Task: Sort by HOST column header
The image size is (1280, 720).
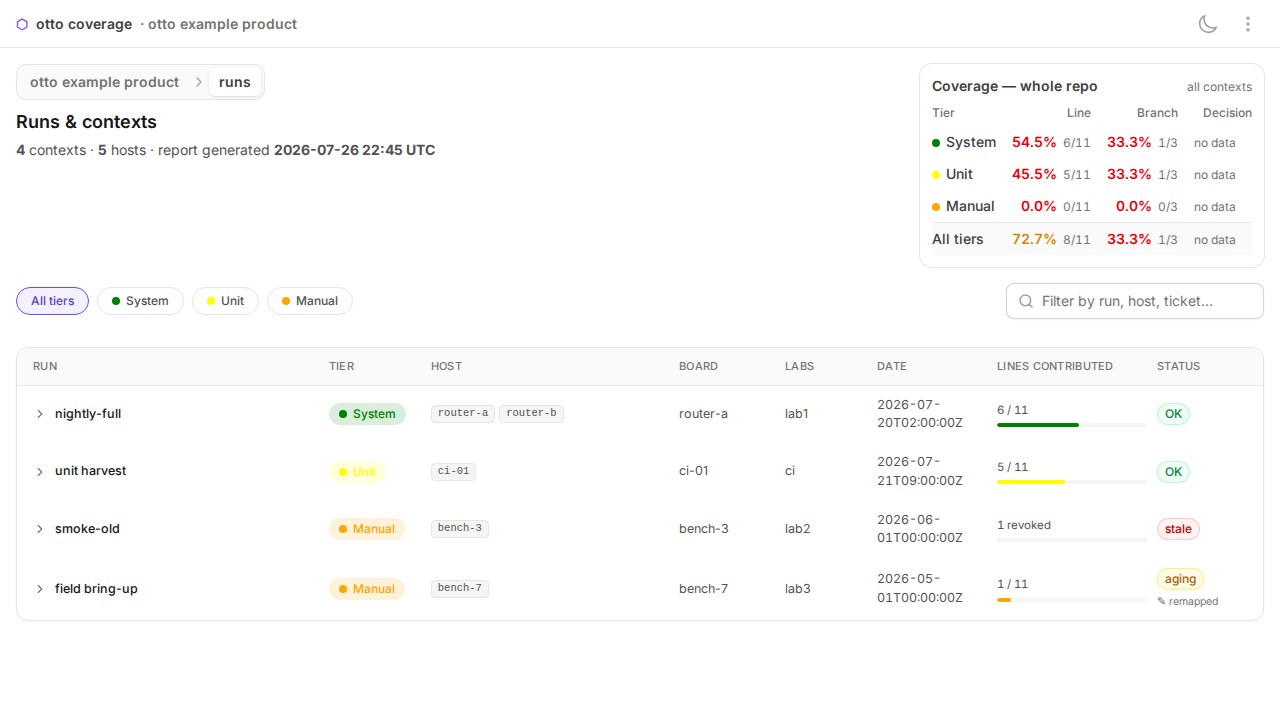Action: pyautogui.click(x=446, y=366)
